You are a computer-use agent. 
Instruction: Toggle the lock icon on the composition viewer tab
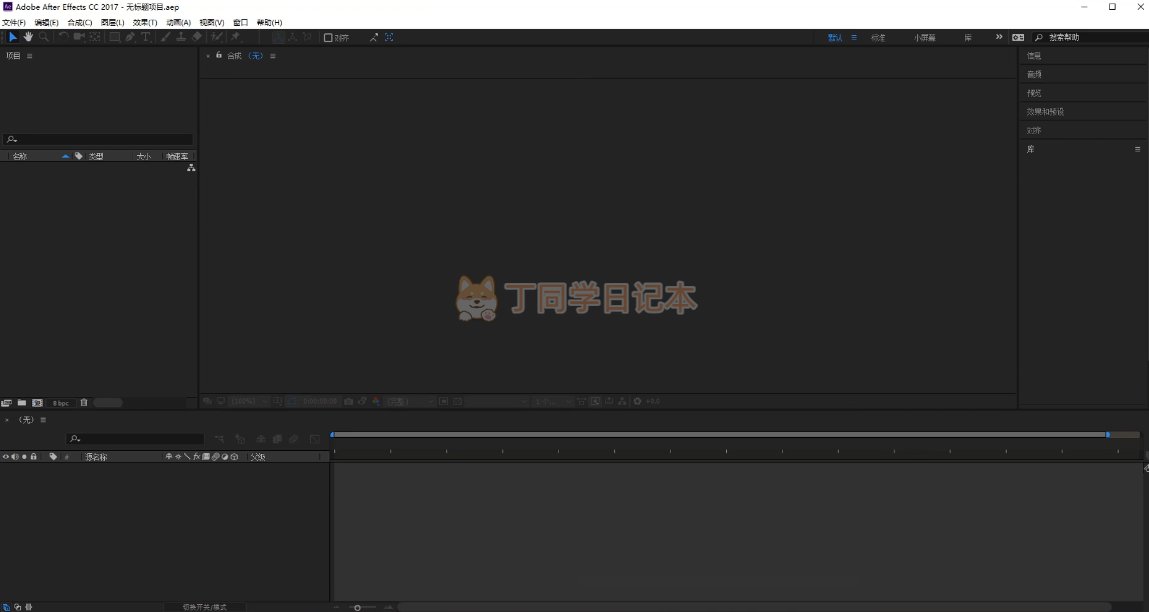coord(218,55)
